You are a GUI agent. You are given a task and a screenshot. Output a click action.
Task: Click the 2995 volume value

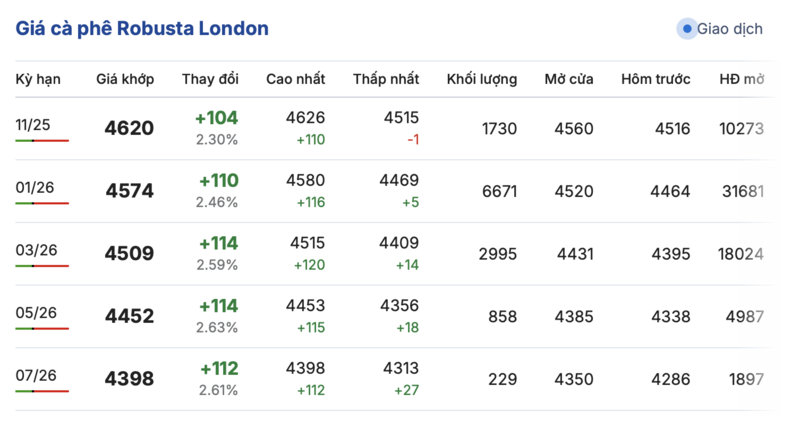pos(498,254)
